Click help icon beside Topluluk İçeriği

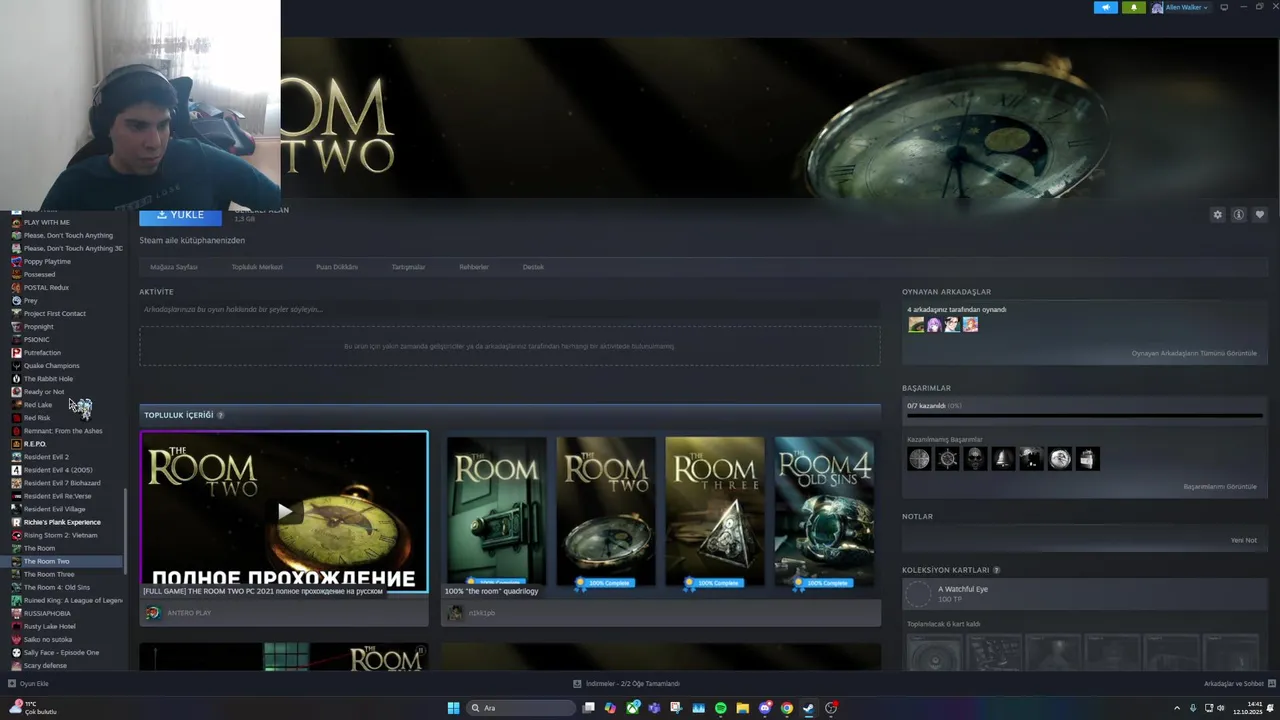pos(221,415)
